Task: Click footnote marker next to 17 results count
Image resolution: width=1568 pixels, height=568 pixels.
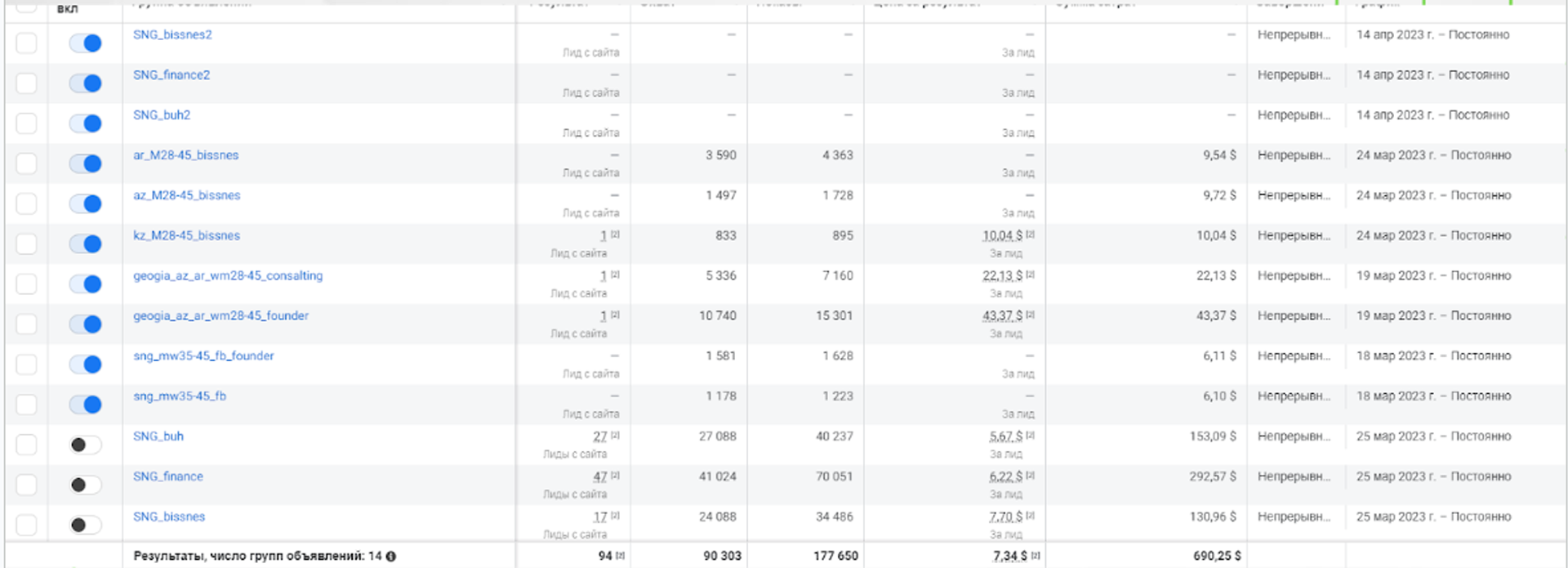Action: click(615, 515)
